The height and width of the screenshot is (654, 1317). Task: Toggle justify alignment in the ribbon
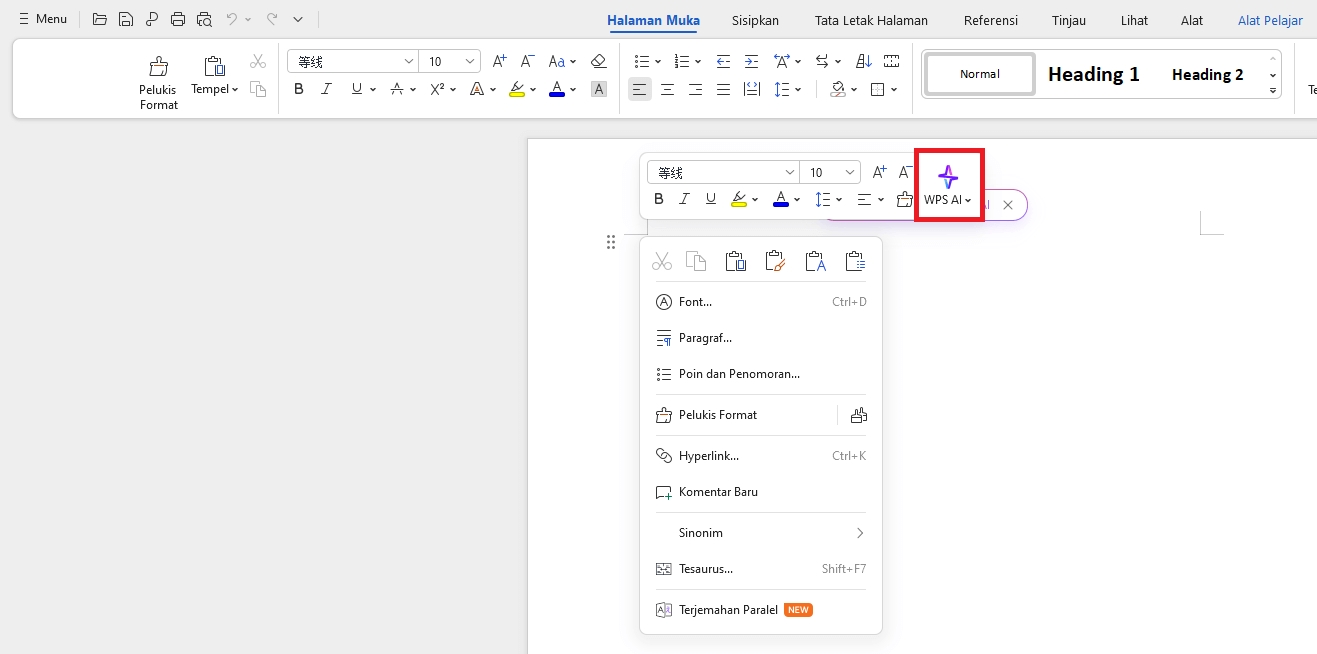723,89
